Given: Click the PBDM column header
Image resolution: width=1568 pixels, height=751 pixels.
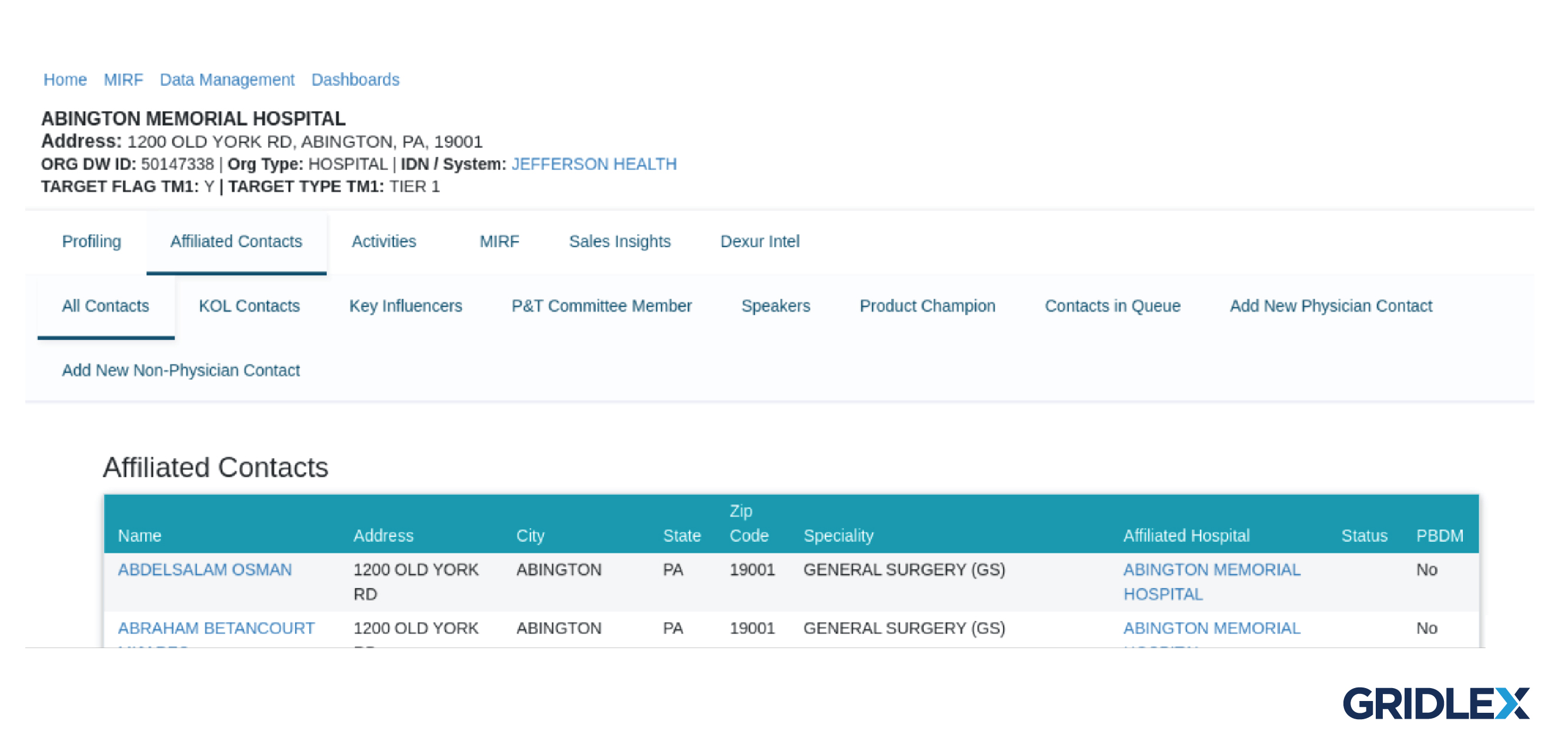Looking at the screenshot, I should click(1440, 536).
